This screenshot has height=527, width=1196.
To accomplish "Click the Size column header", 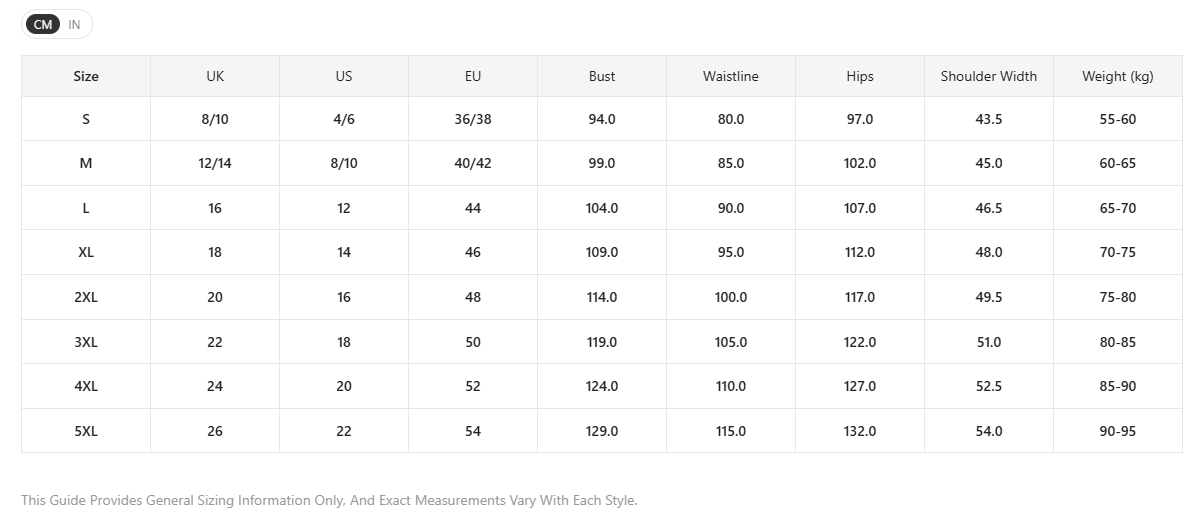I will tap(86, 76).
